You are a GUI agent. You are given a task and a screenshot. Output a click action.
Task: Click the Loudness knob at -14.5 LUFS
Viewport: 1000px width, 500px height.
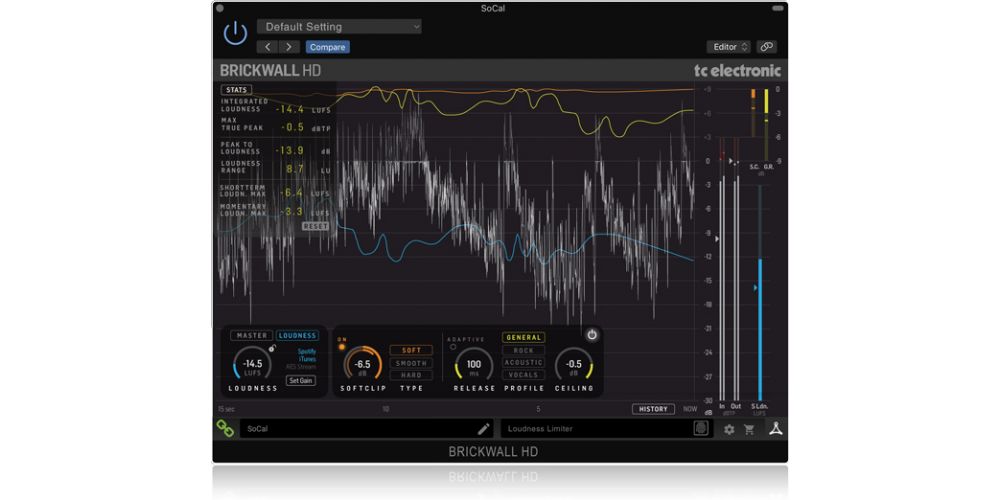coord(253,365)
